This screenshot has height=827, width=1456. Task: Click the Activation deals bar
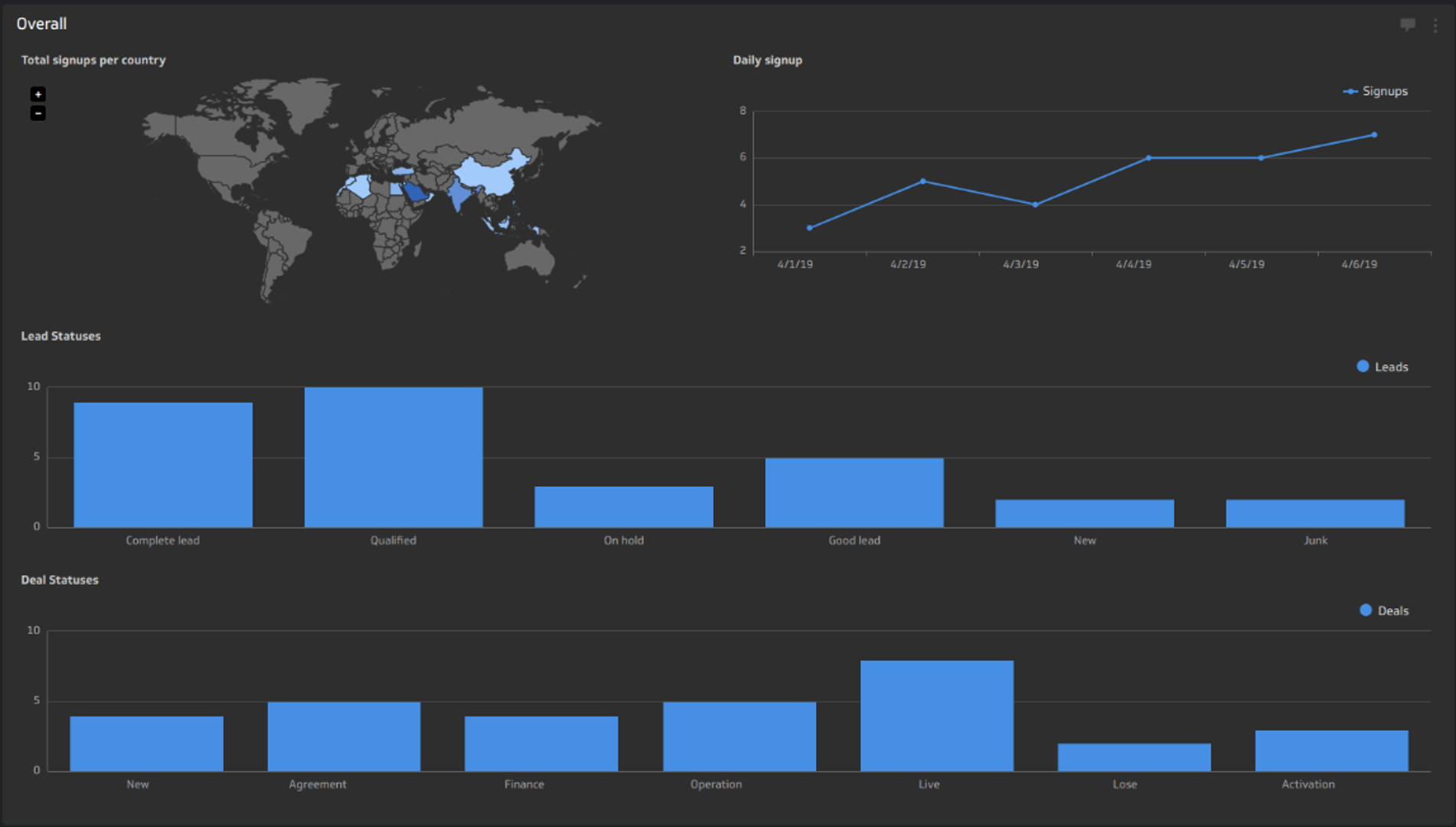[x=1331, y=750]
